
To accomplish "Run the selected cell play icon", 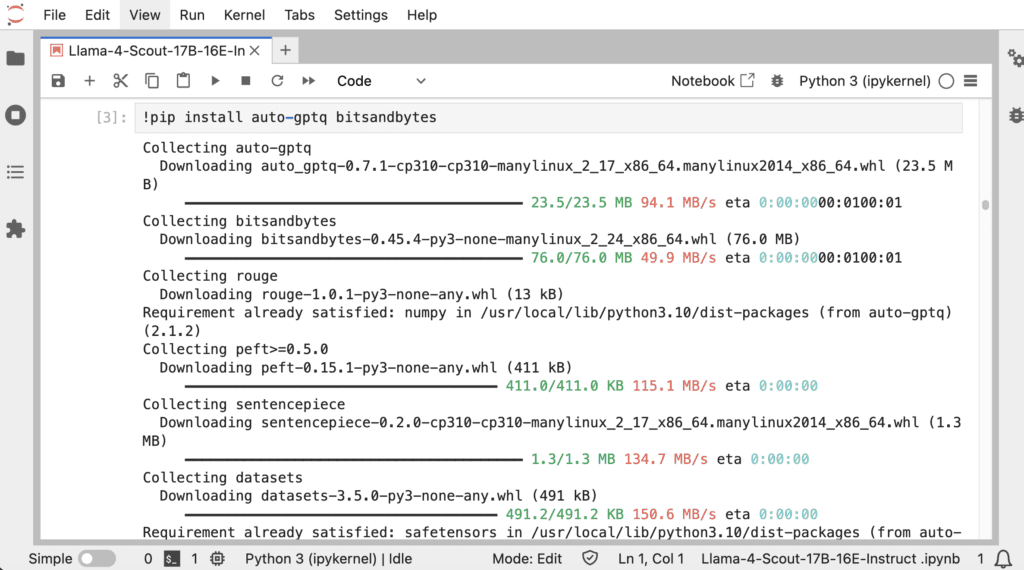I will click(x=215, y=81).
